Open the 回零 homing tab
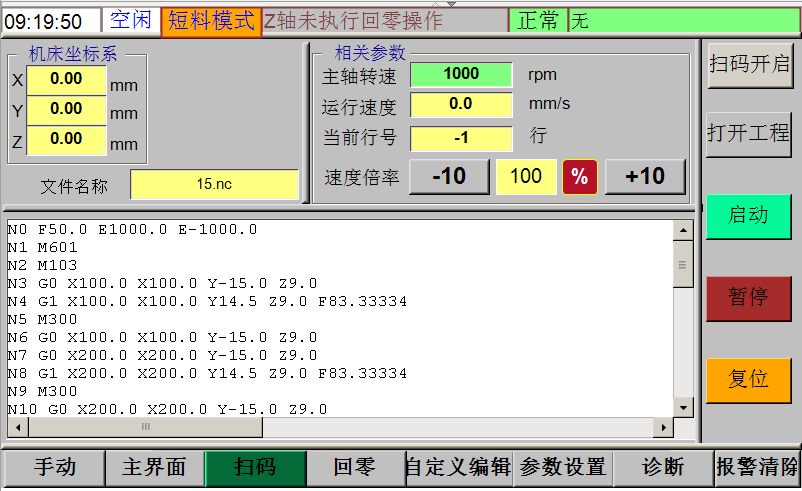802x491 pixels. (354, 467)
